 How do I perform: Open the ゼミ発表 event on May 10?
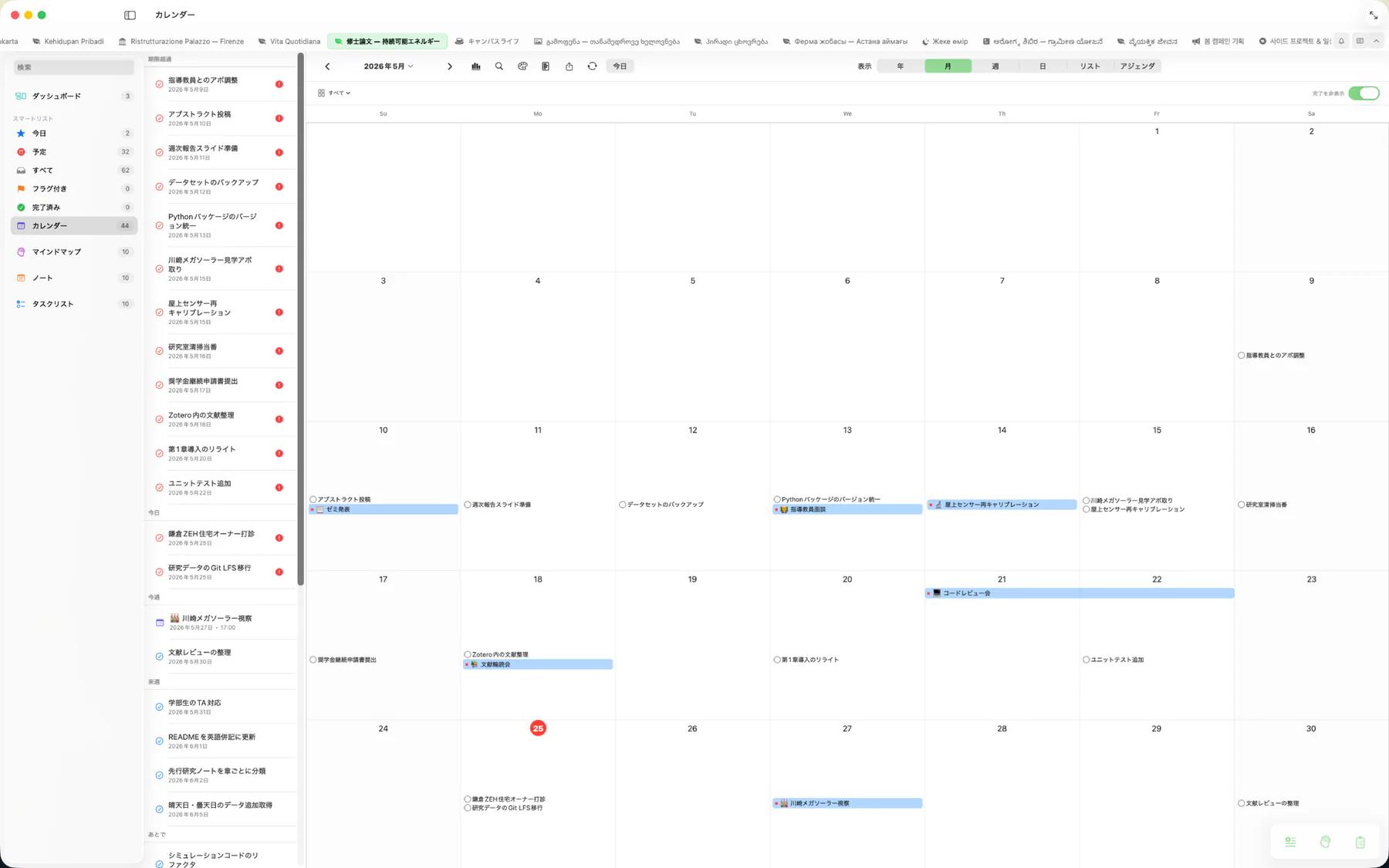pyautogui.click(x=384, y=510)
